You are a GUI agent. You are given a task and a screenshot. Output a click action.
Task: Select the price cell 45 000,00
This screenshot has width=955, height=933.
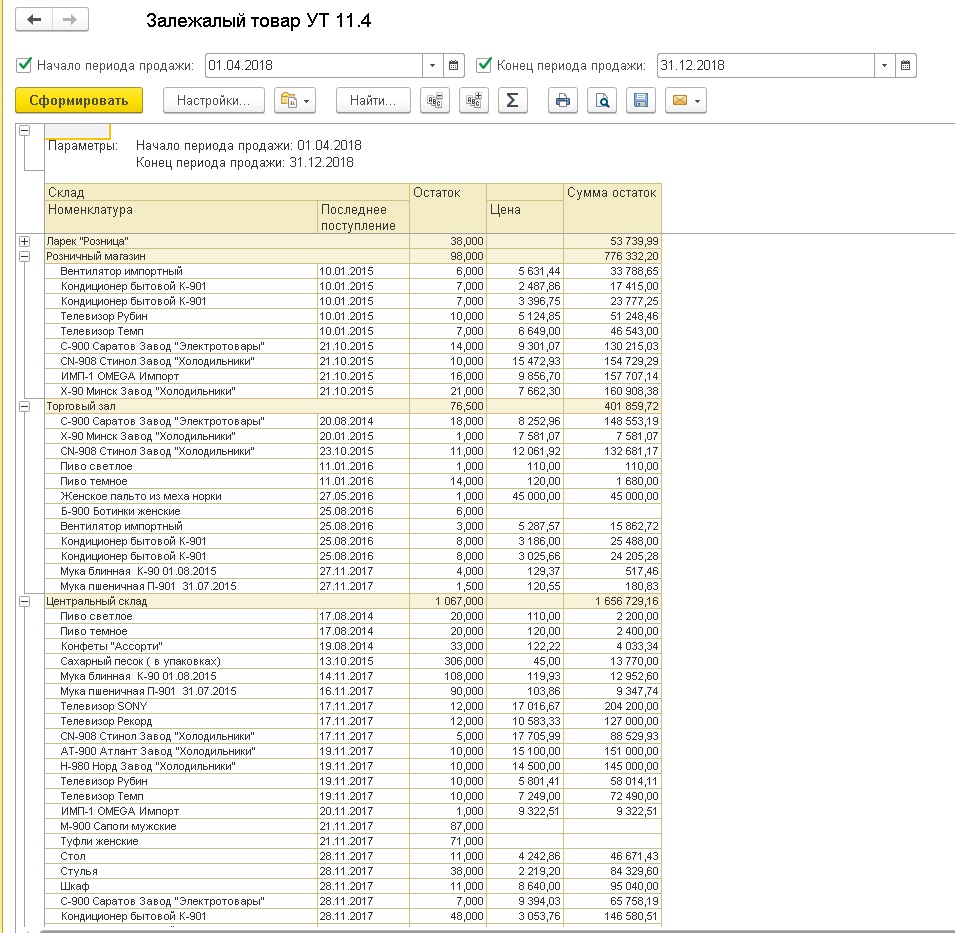[x=524, y=496]
